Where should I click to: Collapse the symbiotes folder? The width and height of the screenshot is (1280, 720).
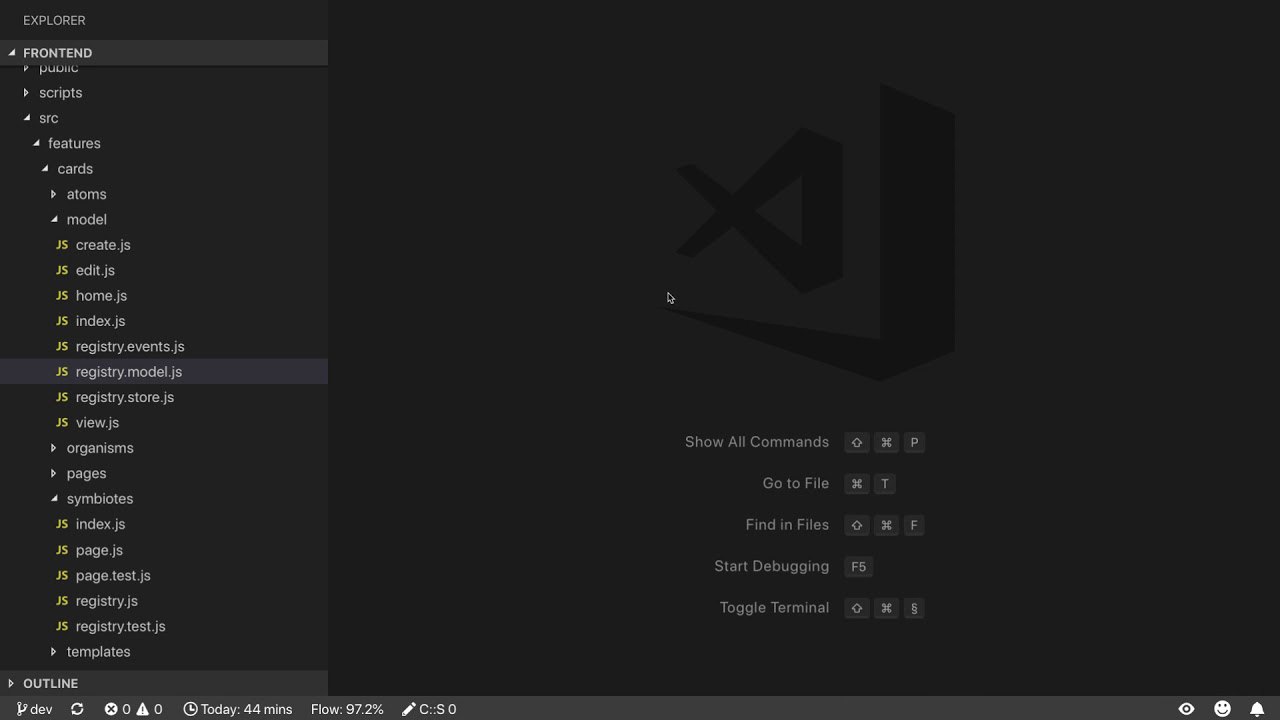pos(164,499)
